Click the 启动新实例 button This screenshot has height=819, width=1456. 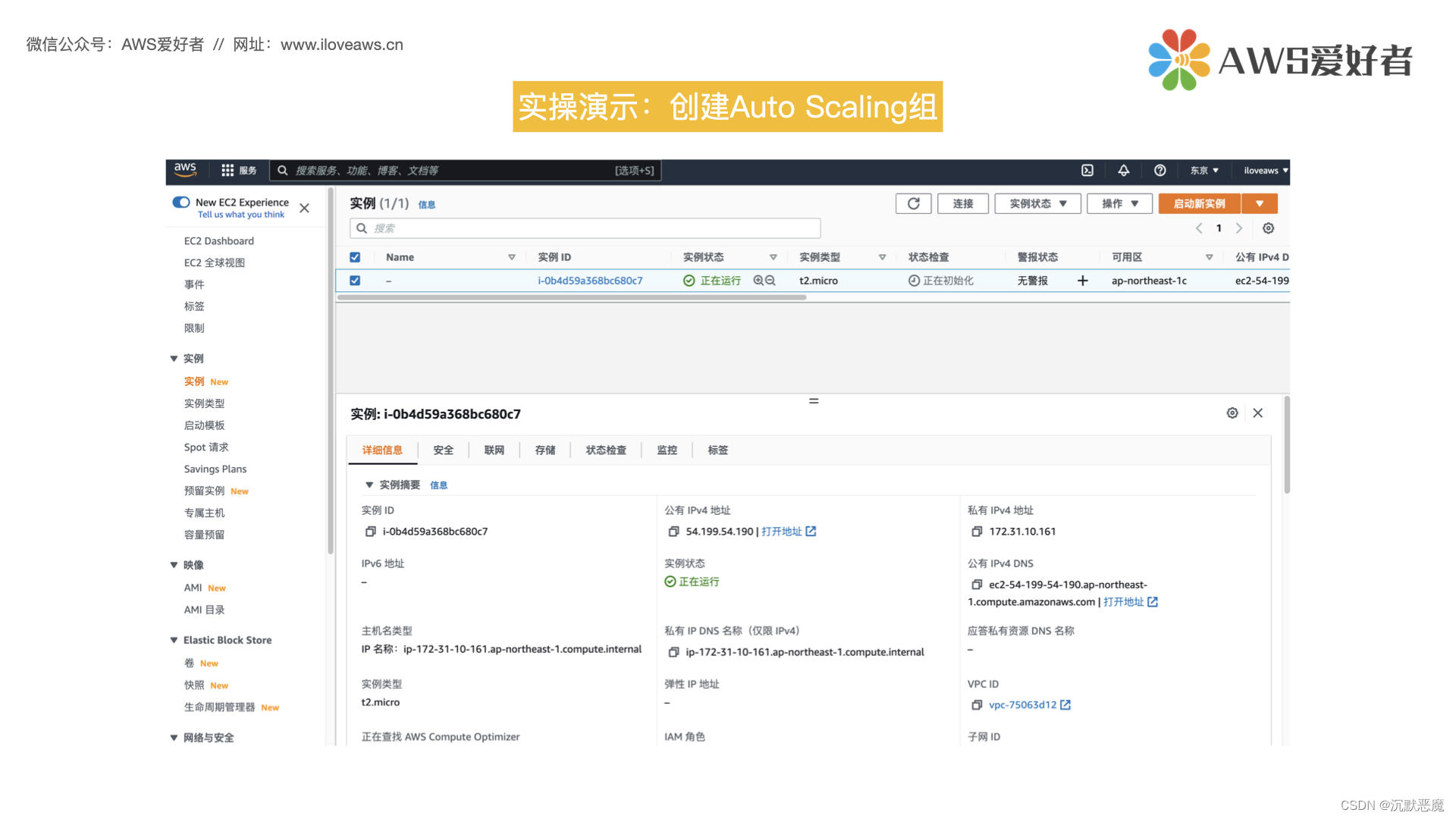pos(1199,203)
